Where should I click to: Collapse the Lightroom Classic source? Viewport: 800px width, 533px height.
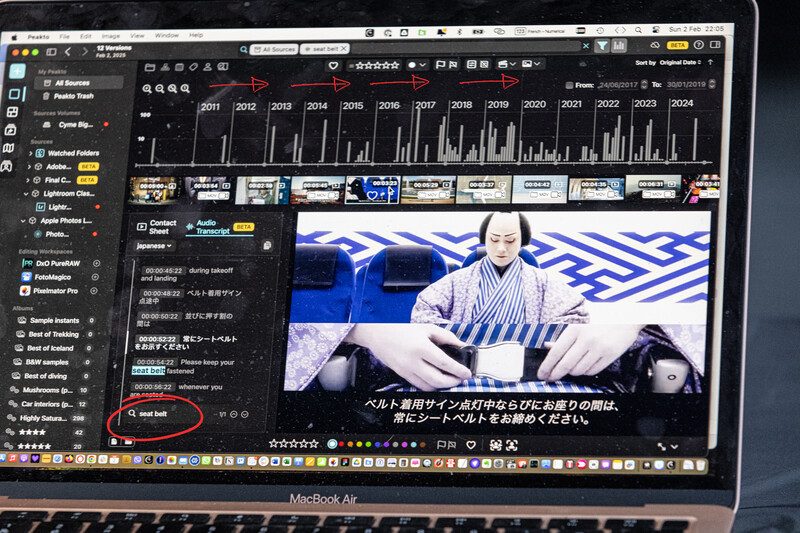coord(26,194)
